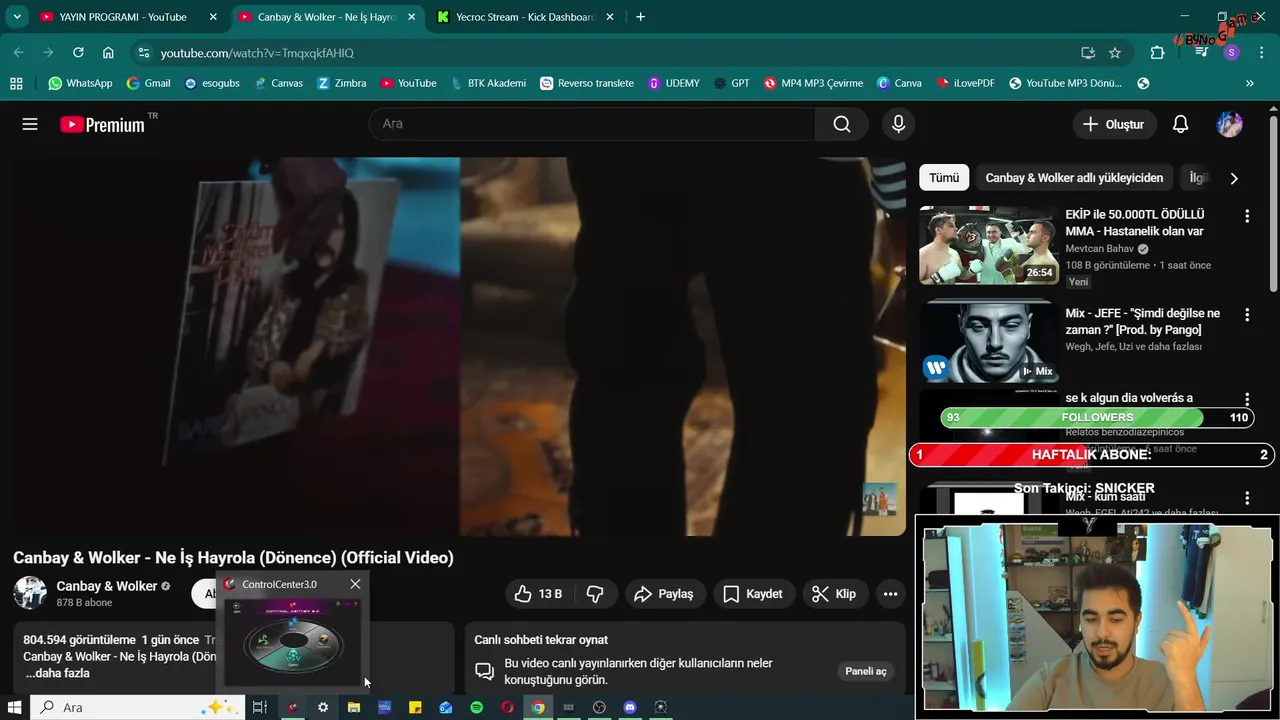Open MP4 MP3 Çevirme bookmark

click(x=814, y=83)
